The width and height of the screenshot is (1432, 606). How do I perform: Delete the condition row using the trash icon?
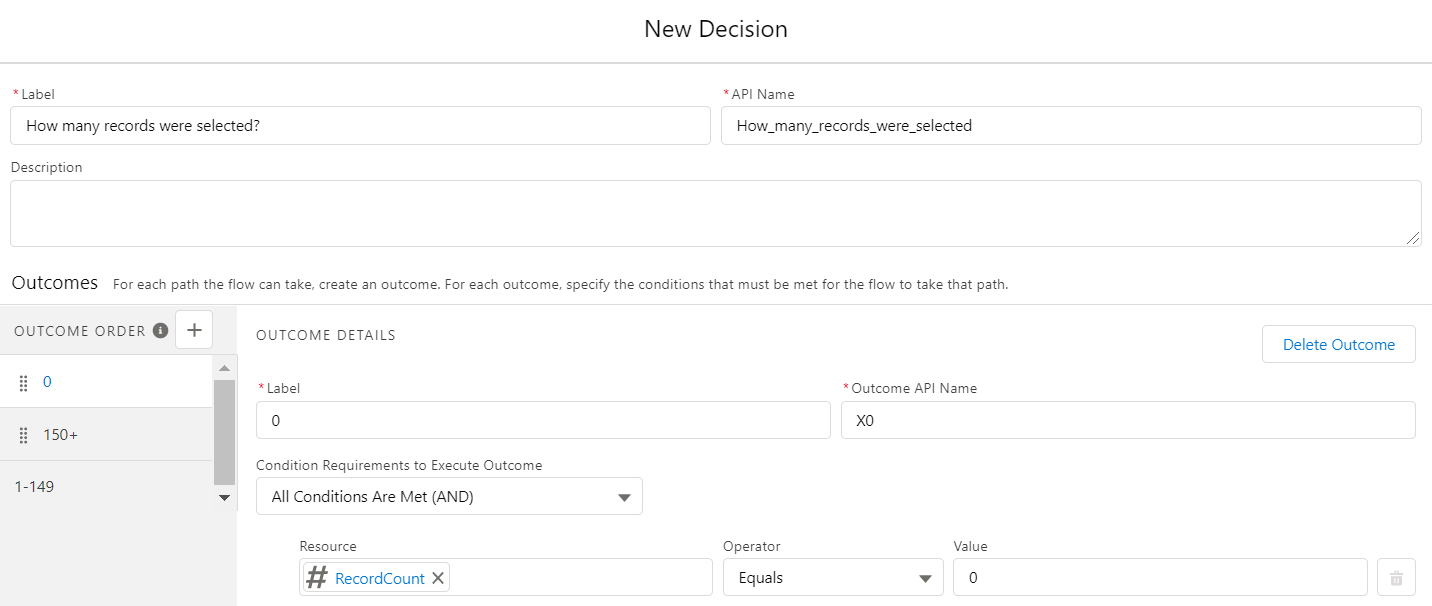tap(1396, 577)
